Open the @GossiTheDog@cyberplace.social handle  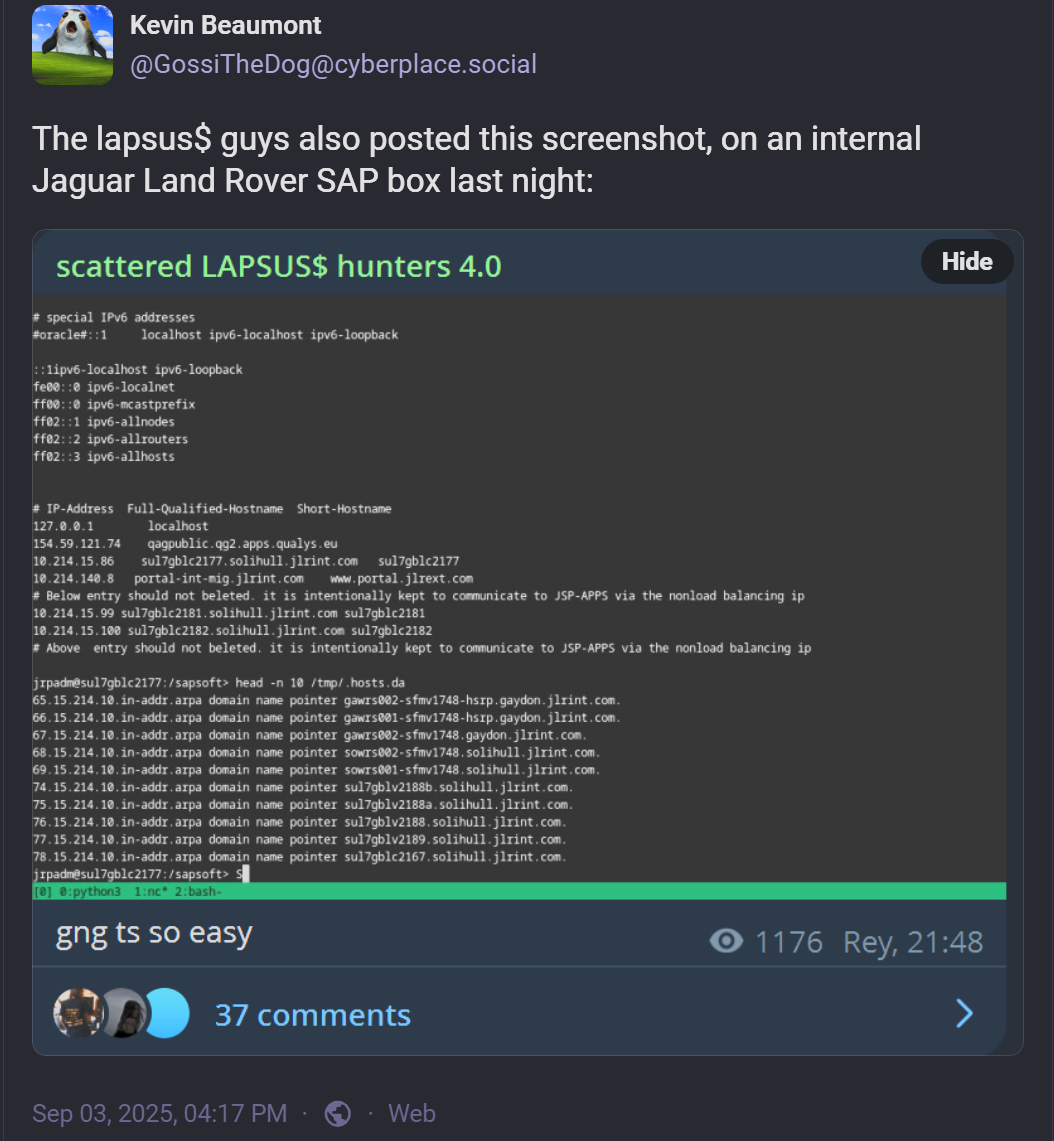coord(333,64)
